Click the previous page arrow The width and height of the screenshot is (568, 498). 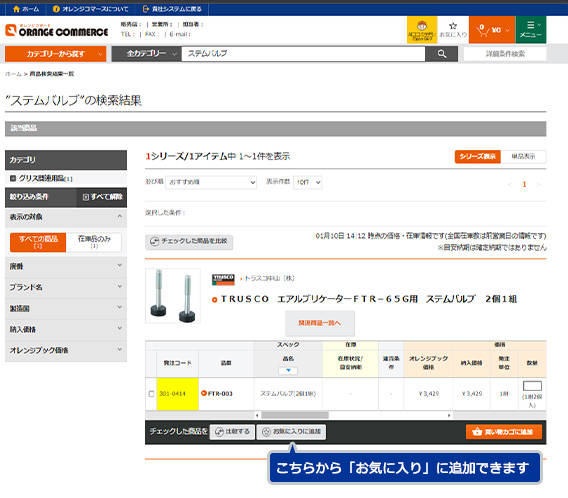[x=509, y=185]
